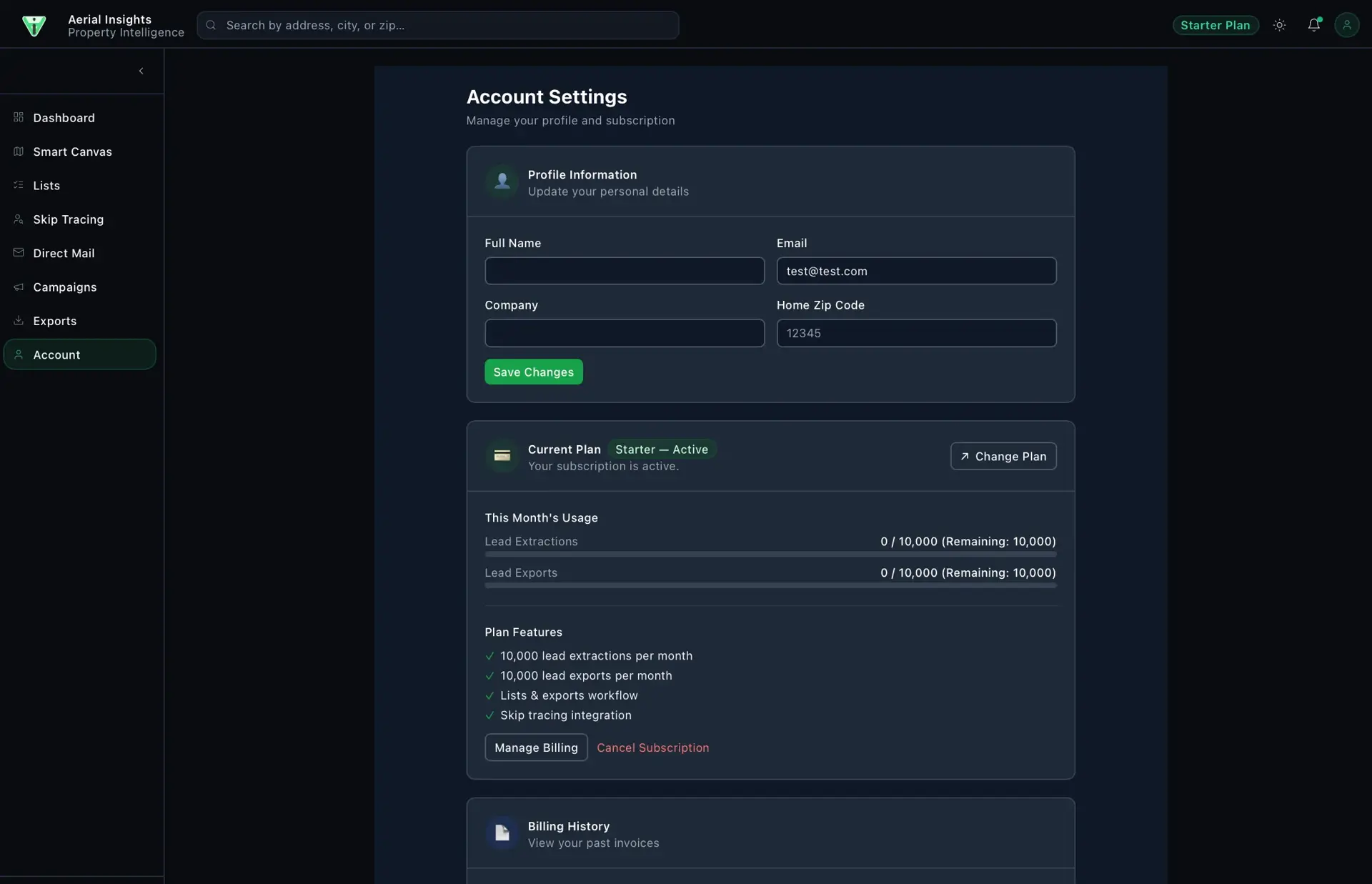The width and height of the screenshot is (1372, 884).
Task: Open user avatar menu
Action: click(x=1346, y=25)
